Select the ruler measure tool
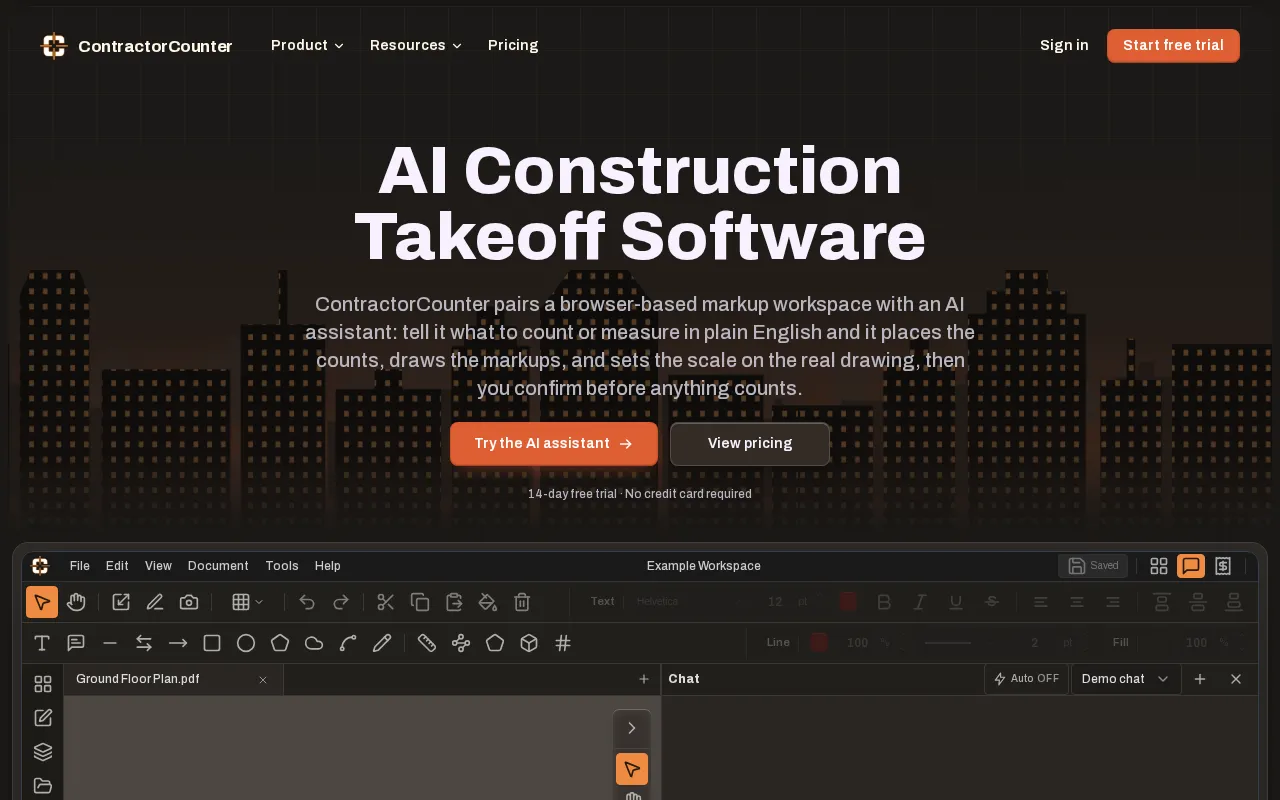 pos(427,643)
